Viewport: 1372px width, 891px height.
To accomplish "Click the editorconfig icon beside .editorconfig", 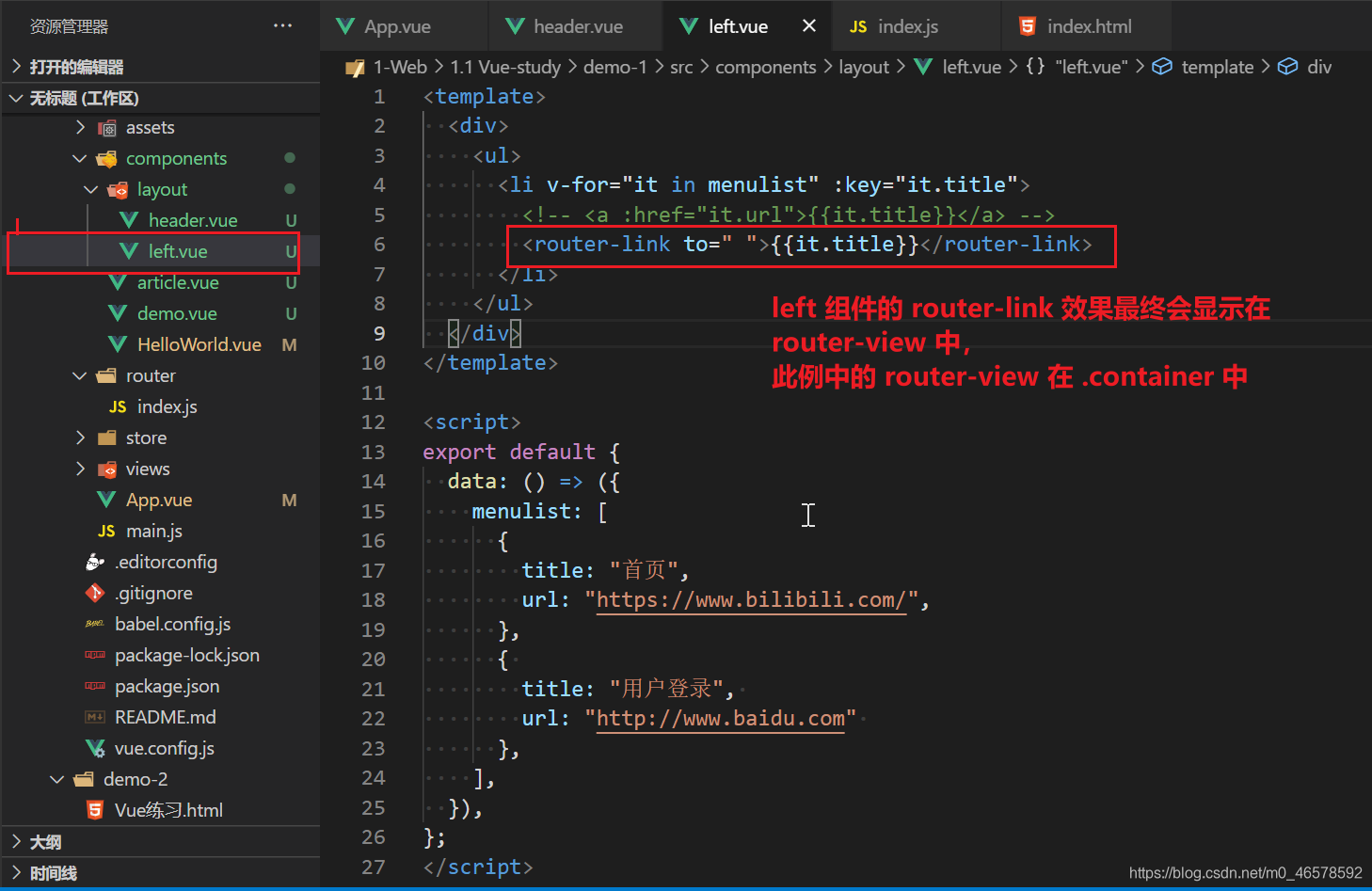I will (x=95, y=562).
